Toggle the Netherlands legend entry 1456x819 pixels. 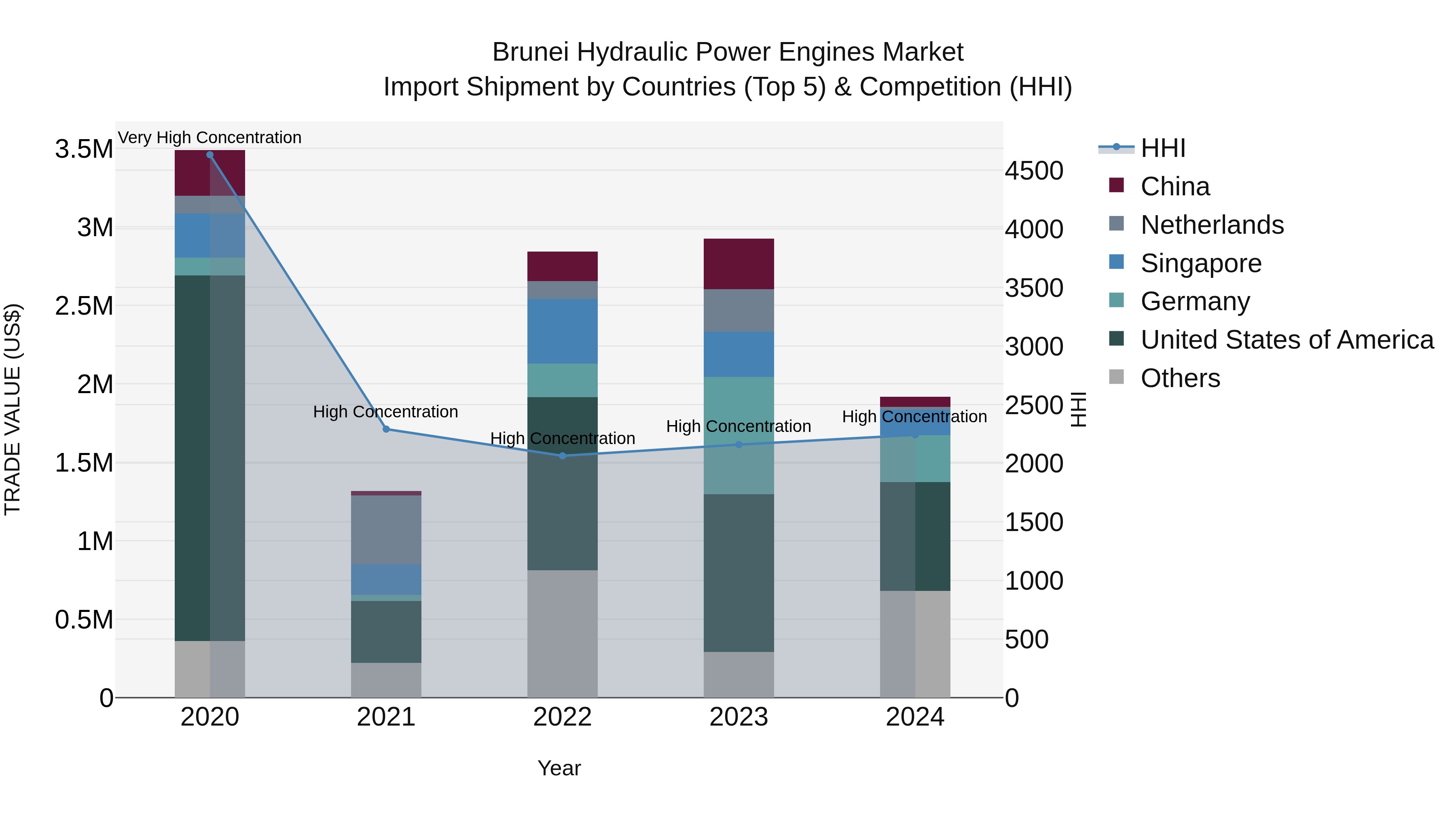[x=1196, y=224]
